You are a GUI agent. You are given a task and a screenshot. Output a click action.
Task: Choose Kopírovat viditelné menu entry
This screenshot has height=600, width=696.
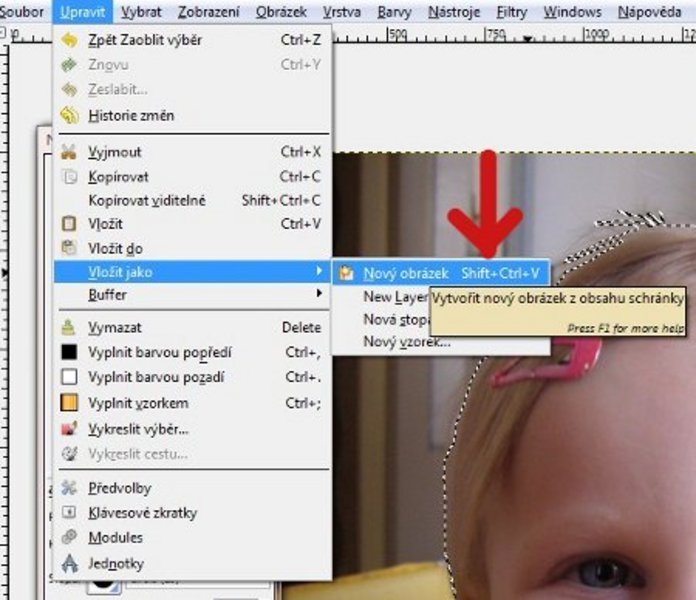coord(192,200)
